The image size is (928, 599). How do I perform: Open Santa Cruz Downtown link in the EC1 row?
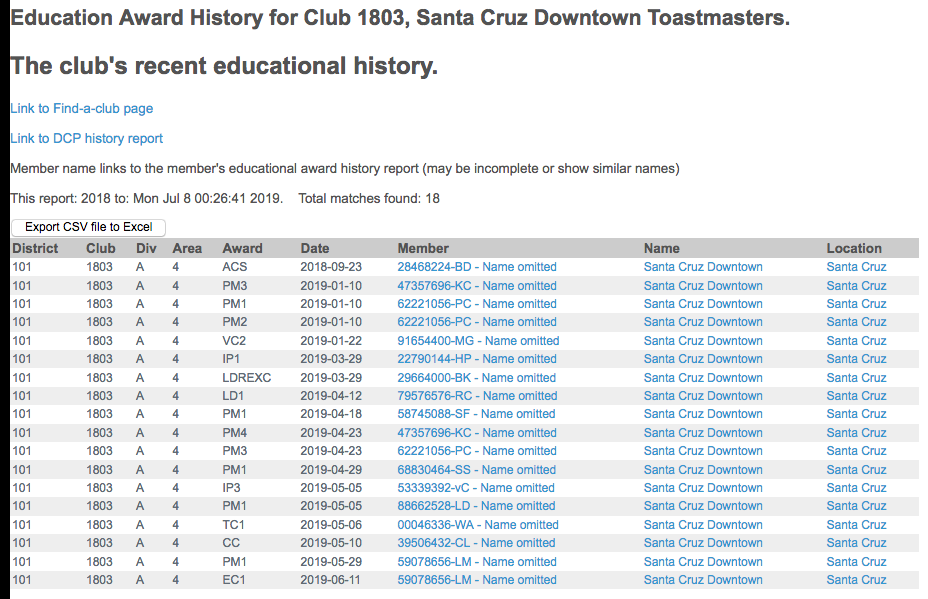703,580
